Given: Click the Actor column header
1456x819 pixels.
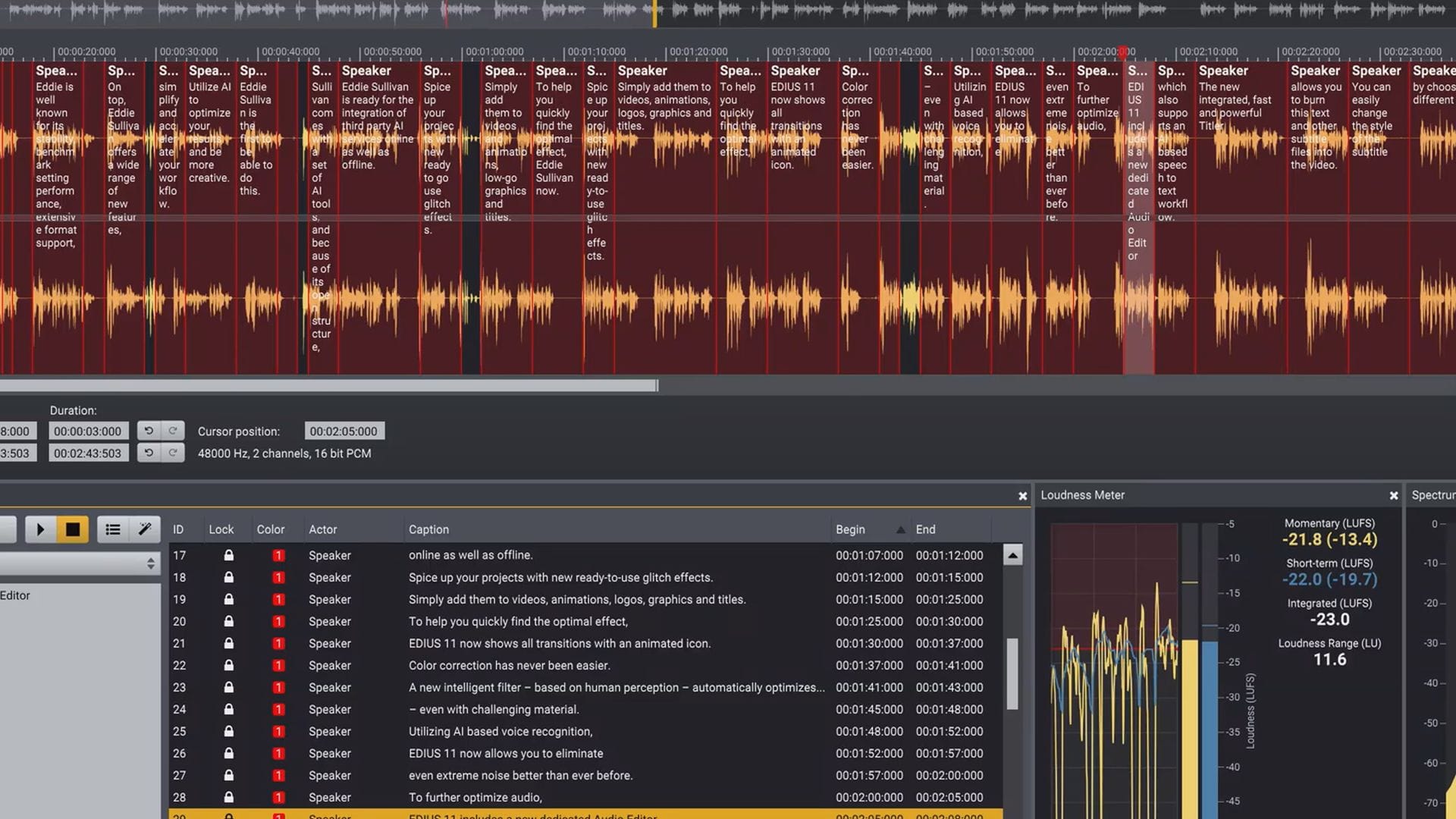Looking at the screenshot, I should [x=322, y=529].
